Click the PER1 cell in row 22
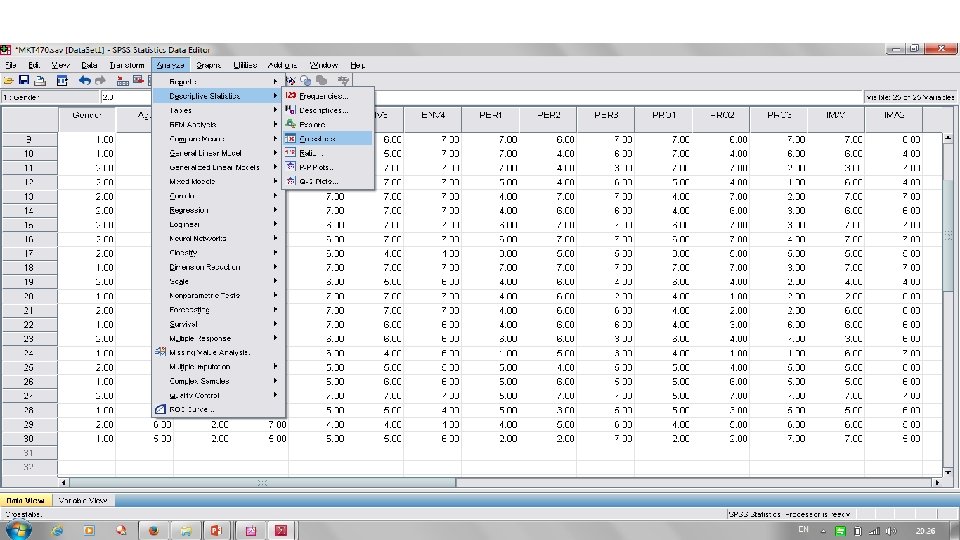Viewport: 960px width, 540px height. click(490, 324)
